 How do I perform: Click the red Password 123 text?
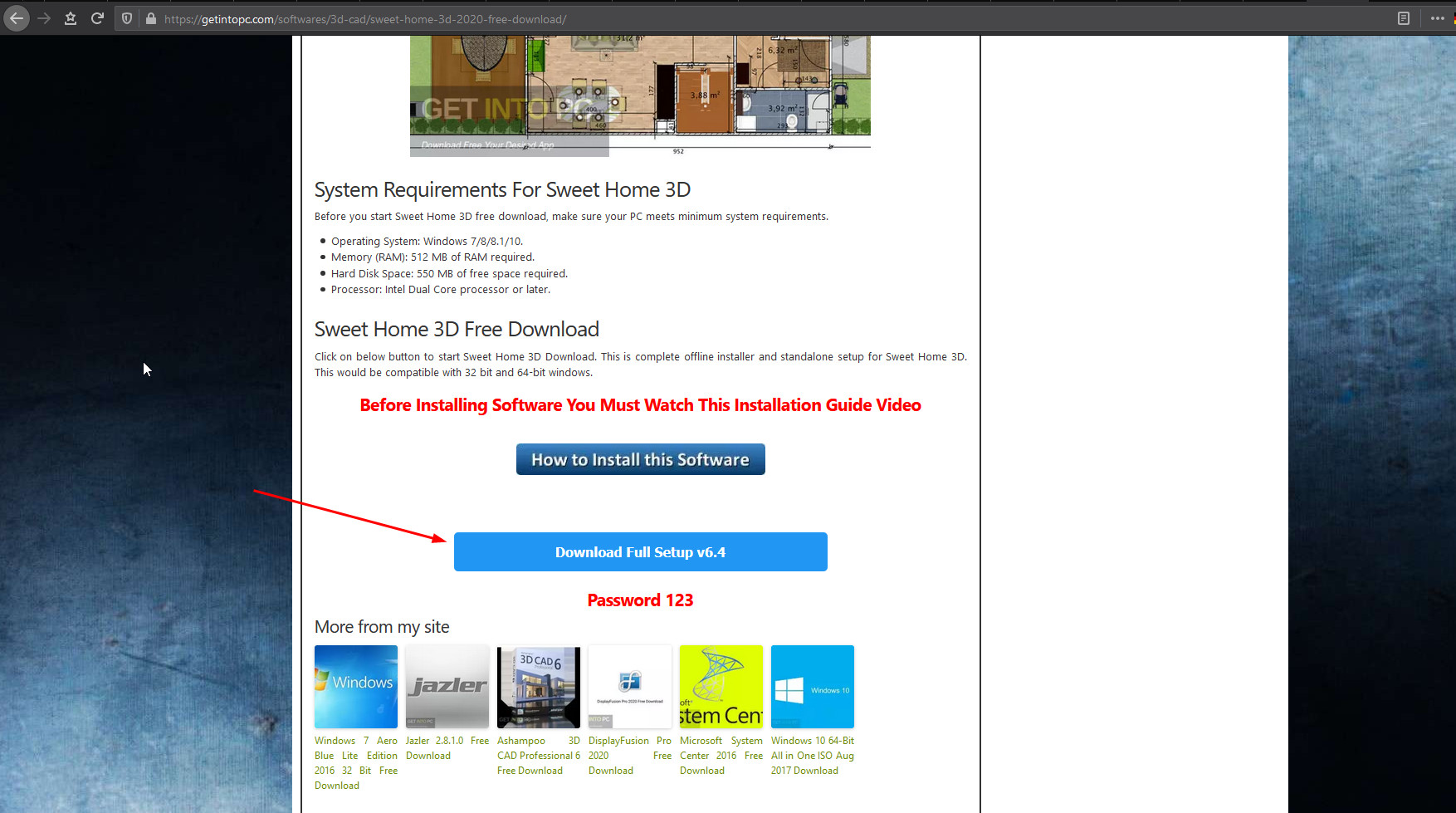click(x=640, y=600)
